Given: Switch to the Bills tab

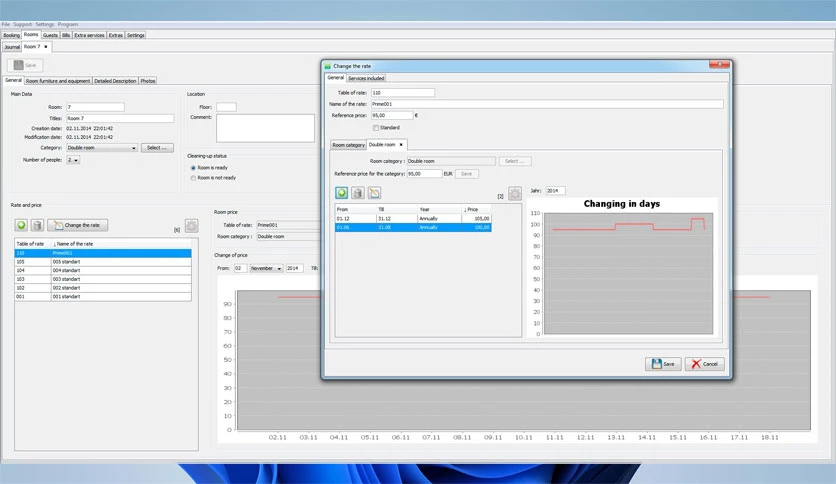Looking at the screenshot, I should 66,35.
